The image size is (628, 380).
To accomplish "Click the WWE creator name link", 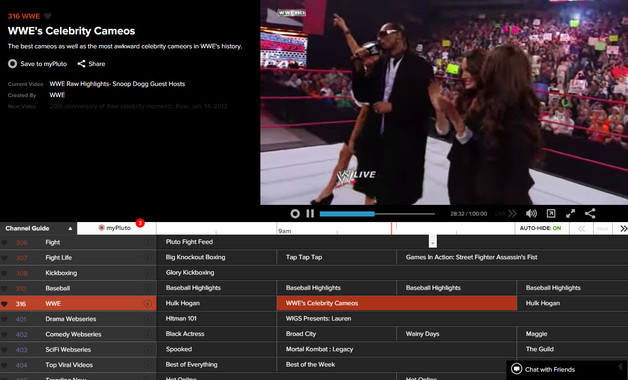I will [57, 95].
